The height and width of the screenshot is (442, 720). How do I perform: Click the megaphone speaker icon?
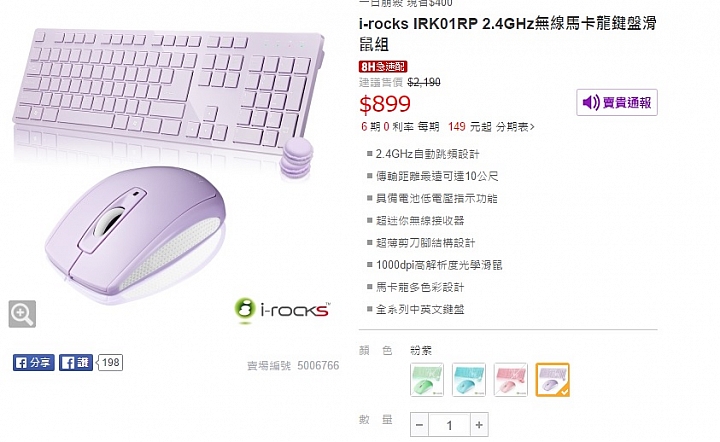point(591,102)
